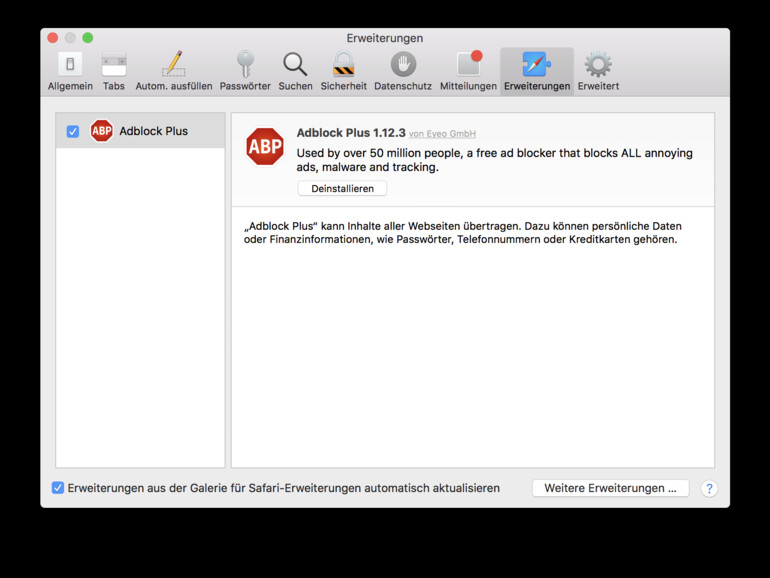Open the Autom. ausfüllen pane
This screenshot has width=770, height=578.
click(x=174, y=71)
